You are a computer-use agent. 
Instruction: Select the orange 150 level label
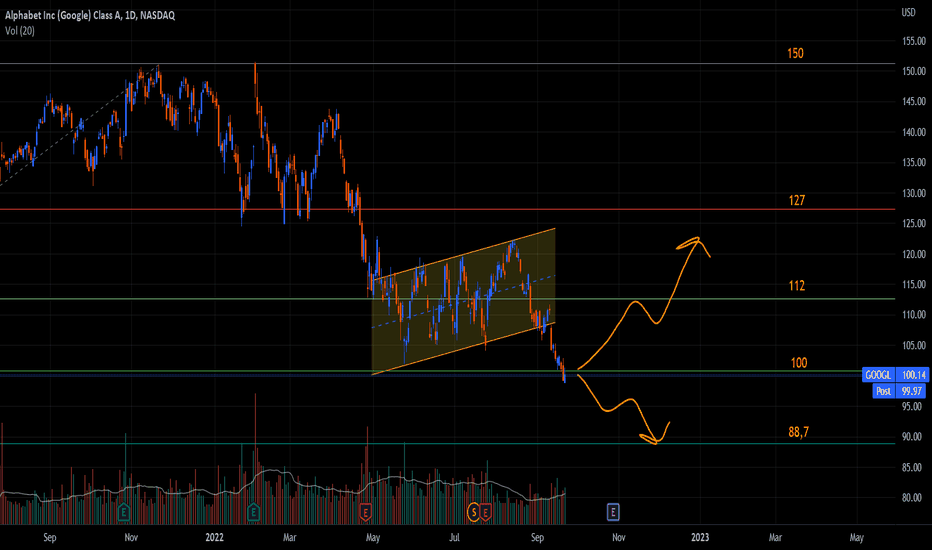click(795, 54)
